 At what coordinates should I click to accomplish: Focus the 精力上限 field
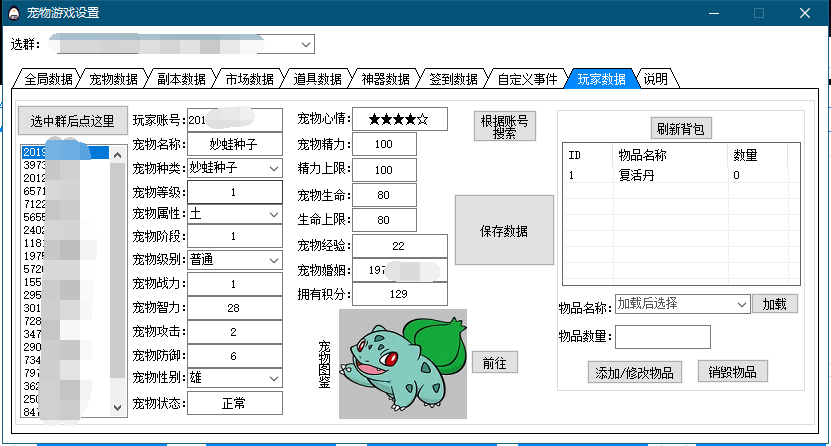[384, 170]
